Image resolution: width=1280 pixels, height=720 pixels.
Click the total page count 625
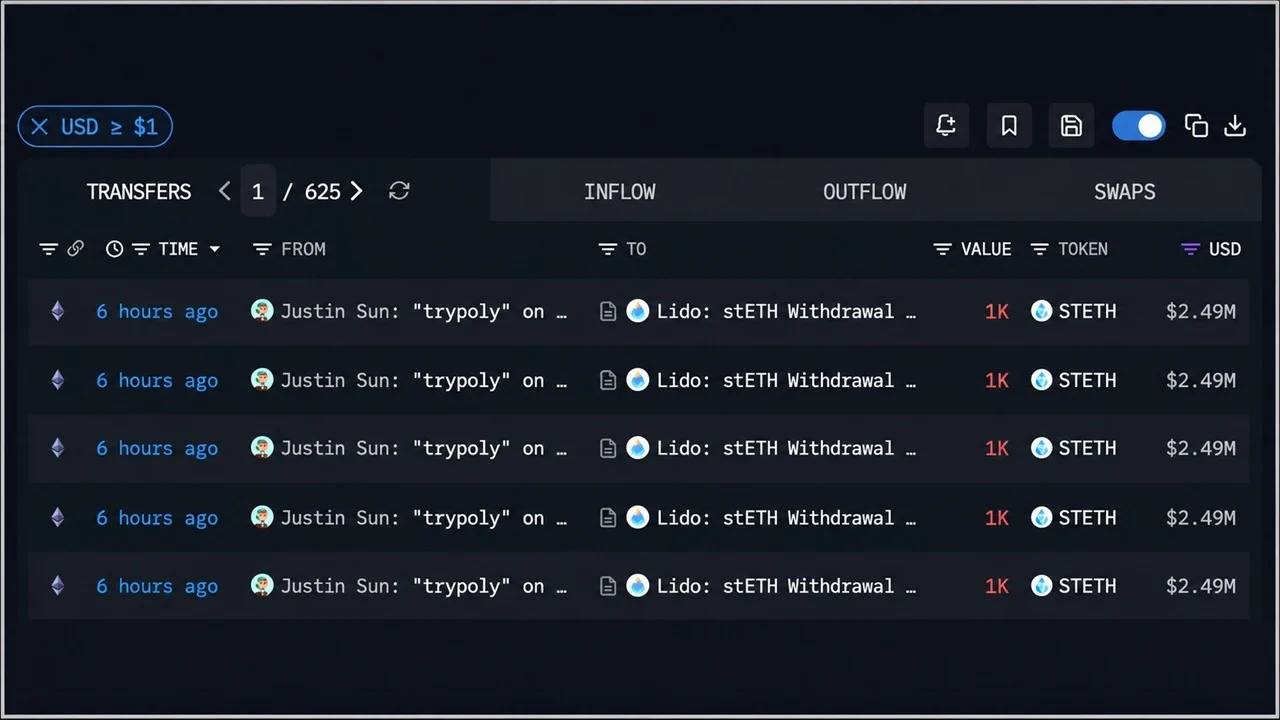pos(322,192)
